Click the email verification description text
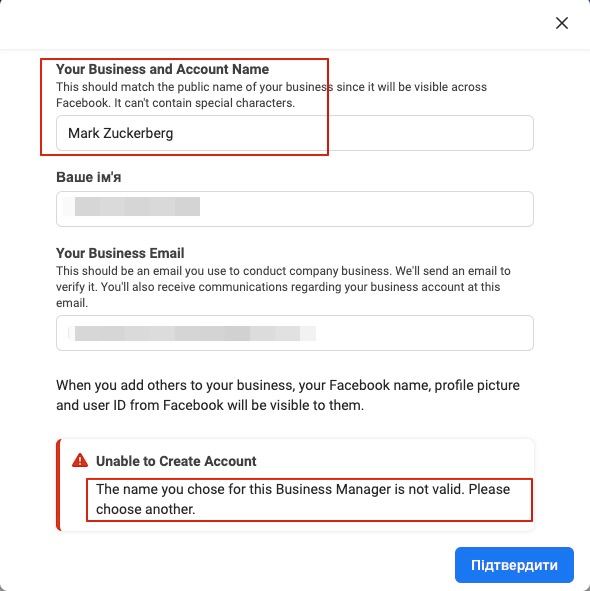The height and width of the screenshot is (591, 590). [x=283, y=287]
